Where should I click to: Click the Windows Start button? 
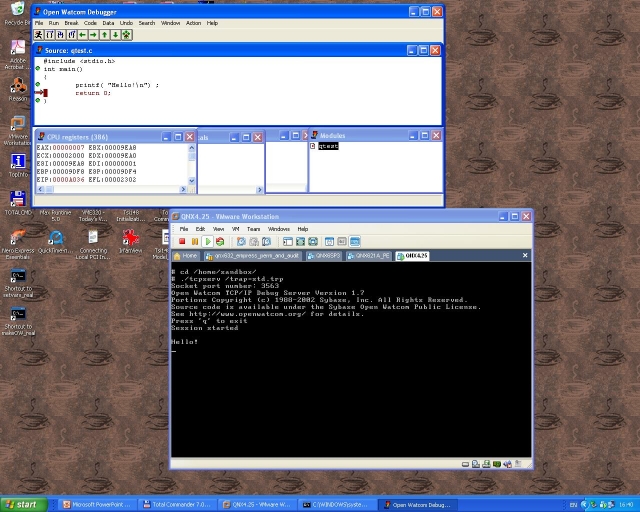tap(23, 505)
